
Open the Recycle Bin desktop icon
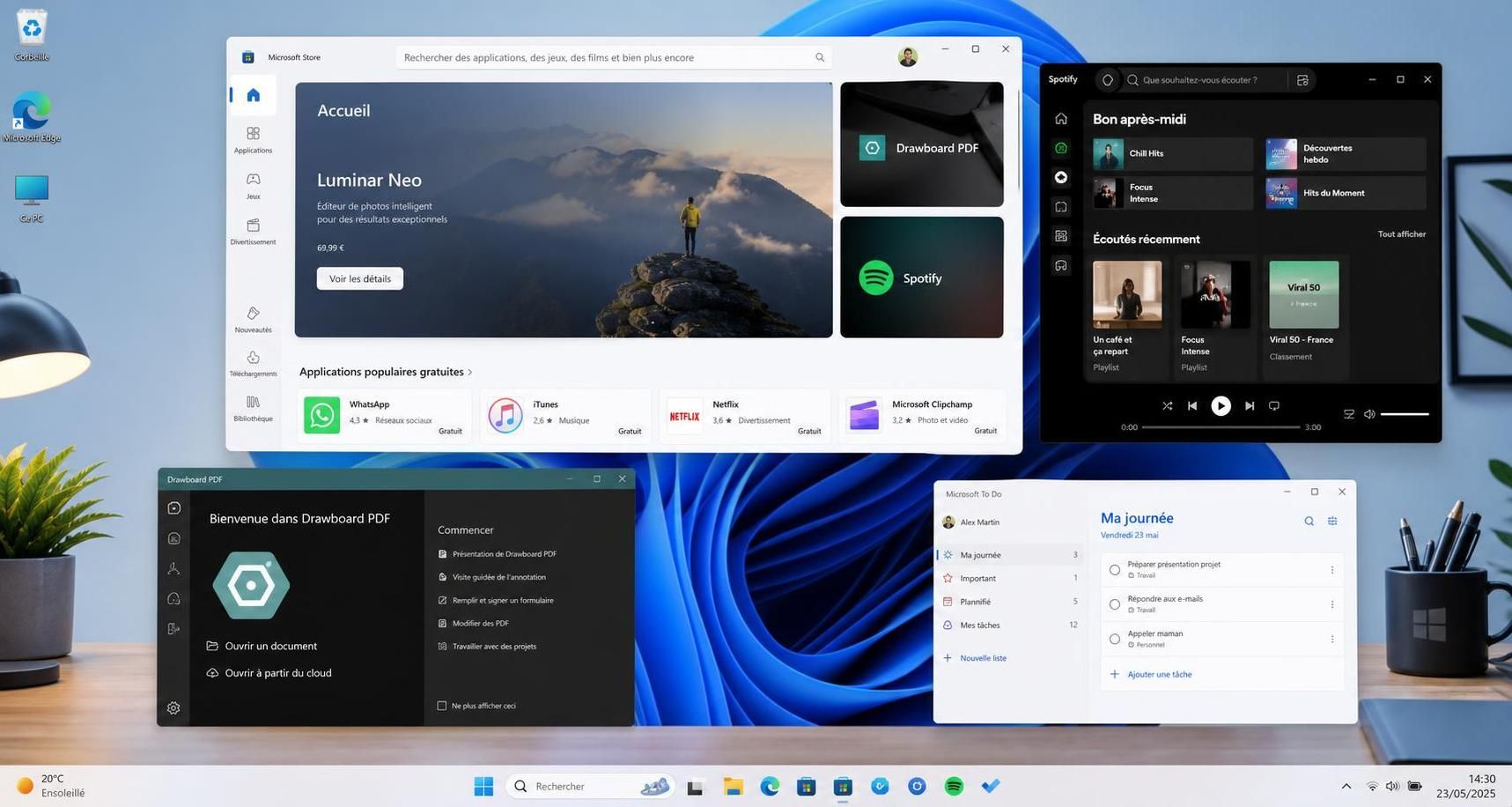click(32, 35)
